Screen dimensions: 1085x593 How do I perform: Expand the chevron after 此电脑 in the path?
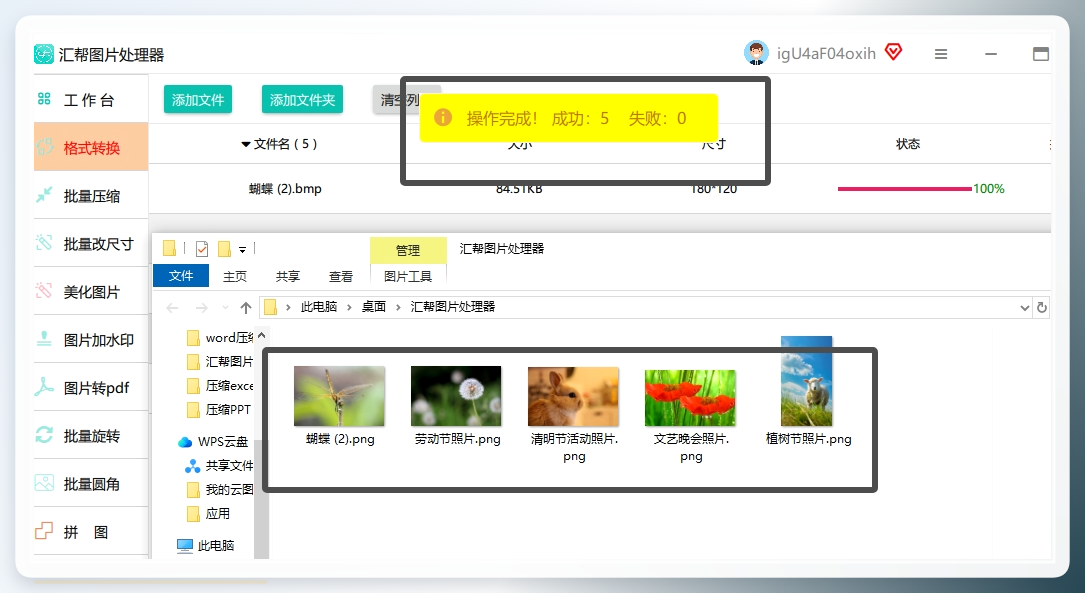tap(349, 307)
